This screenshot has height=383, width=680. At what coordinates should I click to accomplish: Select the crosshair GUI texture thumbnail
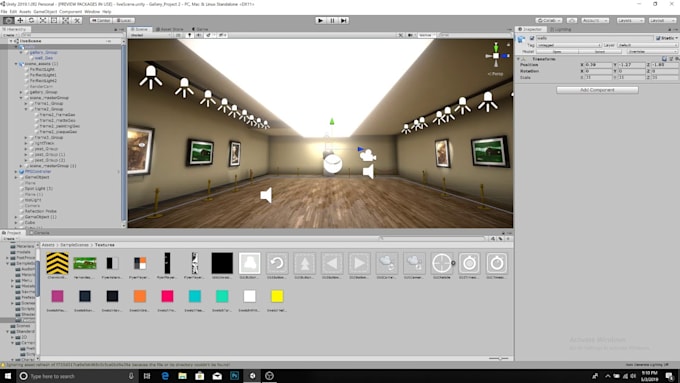[x=441, y=263]
